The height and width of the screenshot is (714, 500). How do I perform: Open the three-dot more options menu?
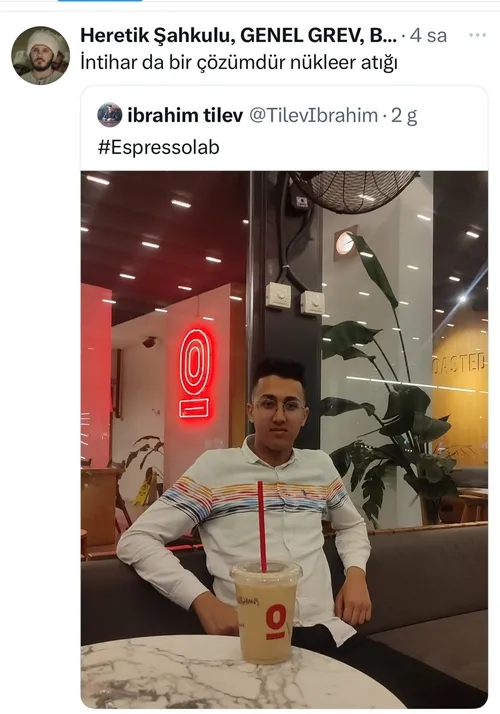point(477,35)
